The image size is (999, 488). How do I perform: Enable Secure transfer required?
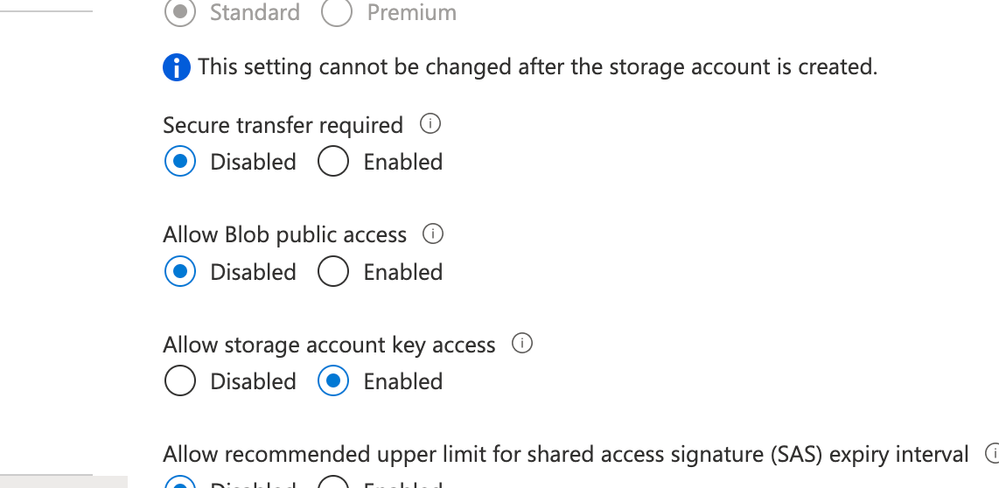point(333,162)
